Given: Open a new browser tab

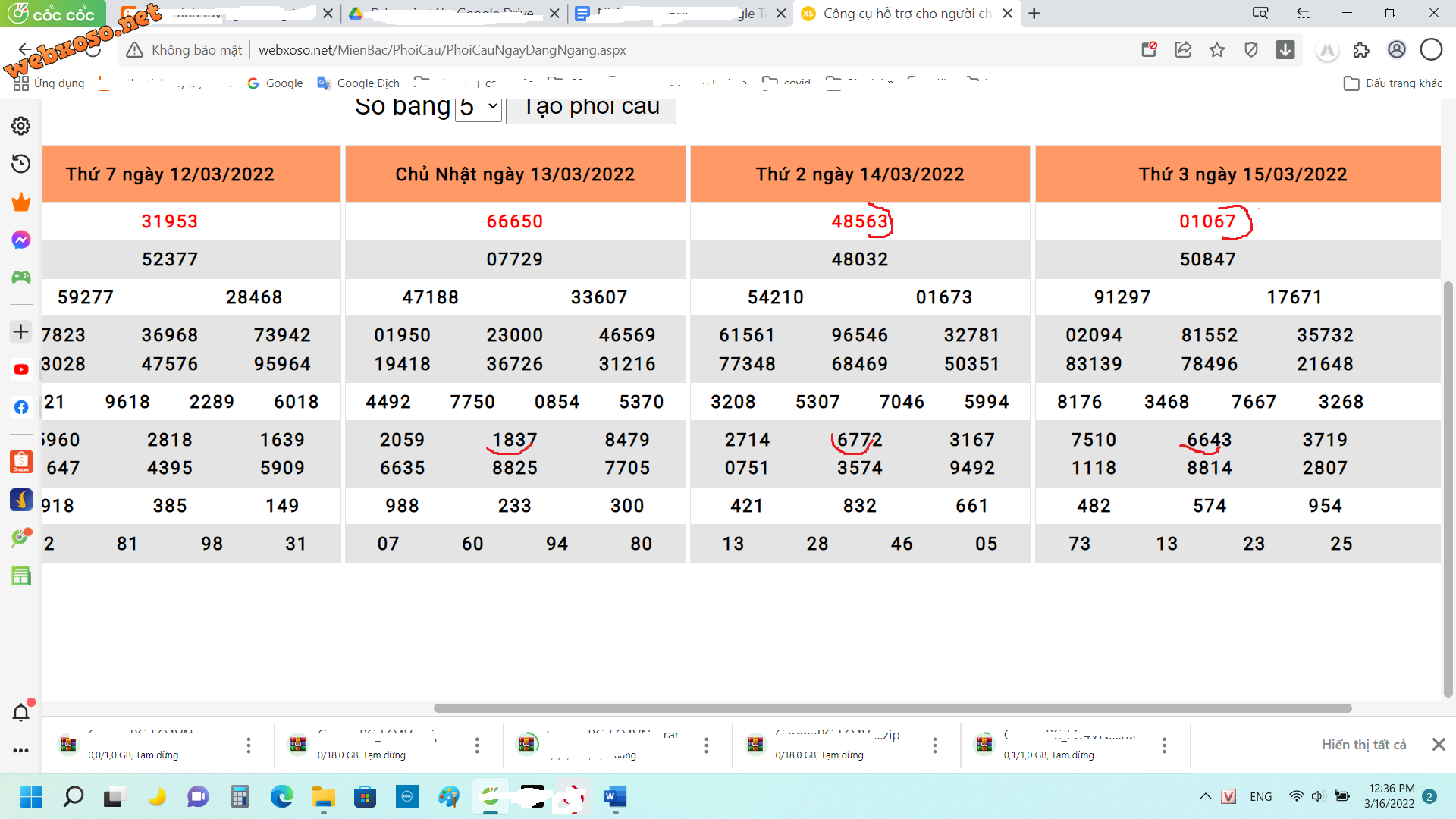Looking at the screenshot, I should pos(1034,13).
